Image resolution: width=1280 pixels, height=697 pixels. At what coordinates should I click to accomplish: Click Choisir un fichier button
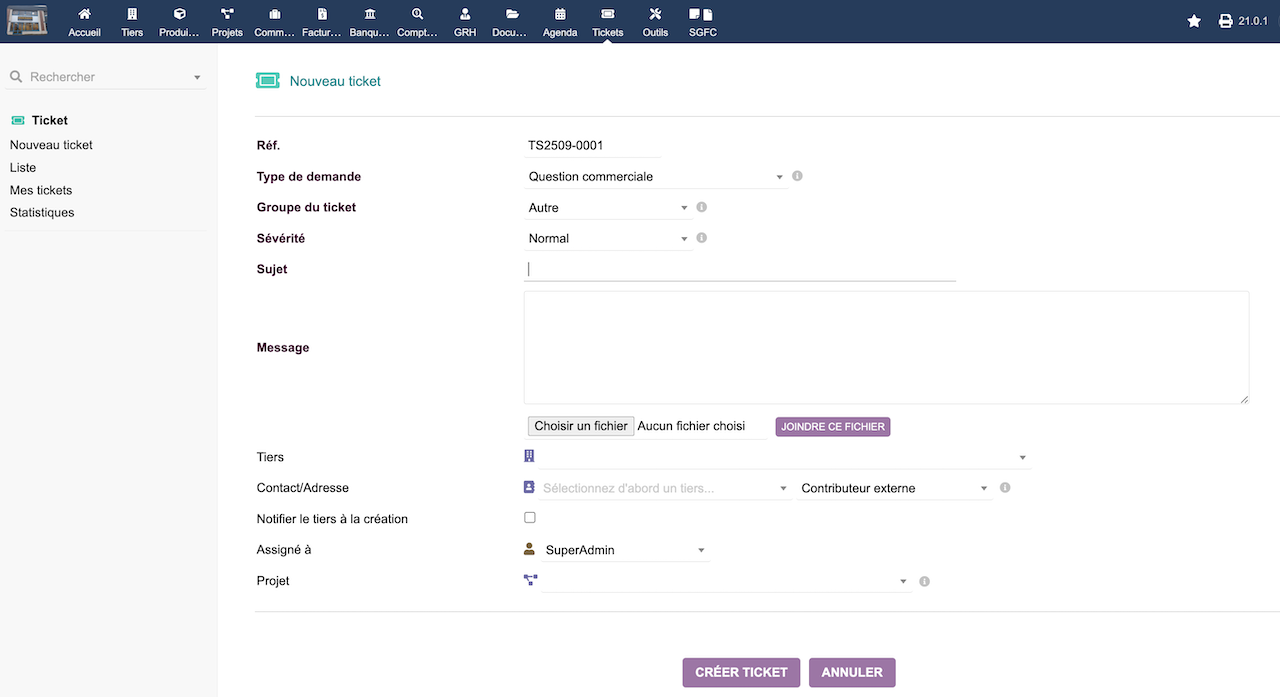(x=581, y=426)
